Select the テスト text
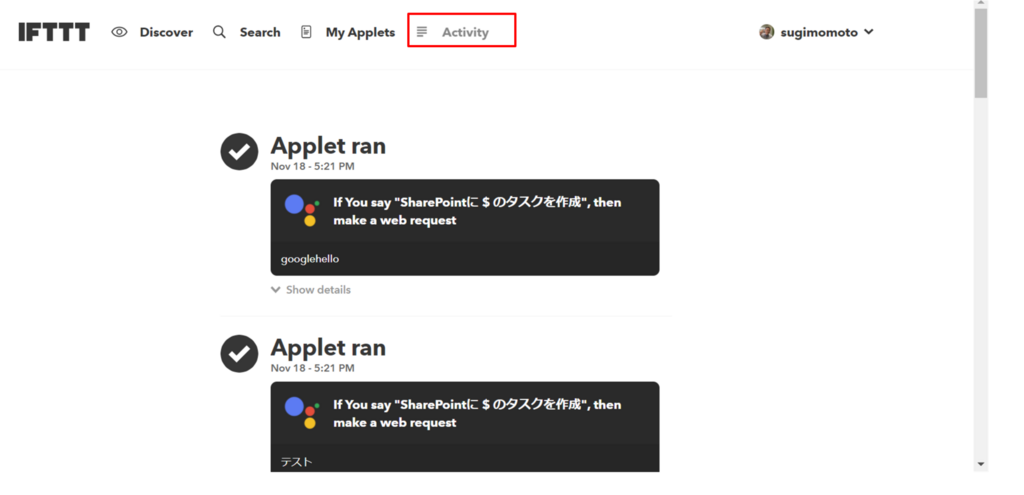Screen dimensions: 1024x495 coord(296,462)
